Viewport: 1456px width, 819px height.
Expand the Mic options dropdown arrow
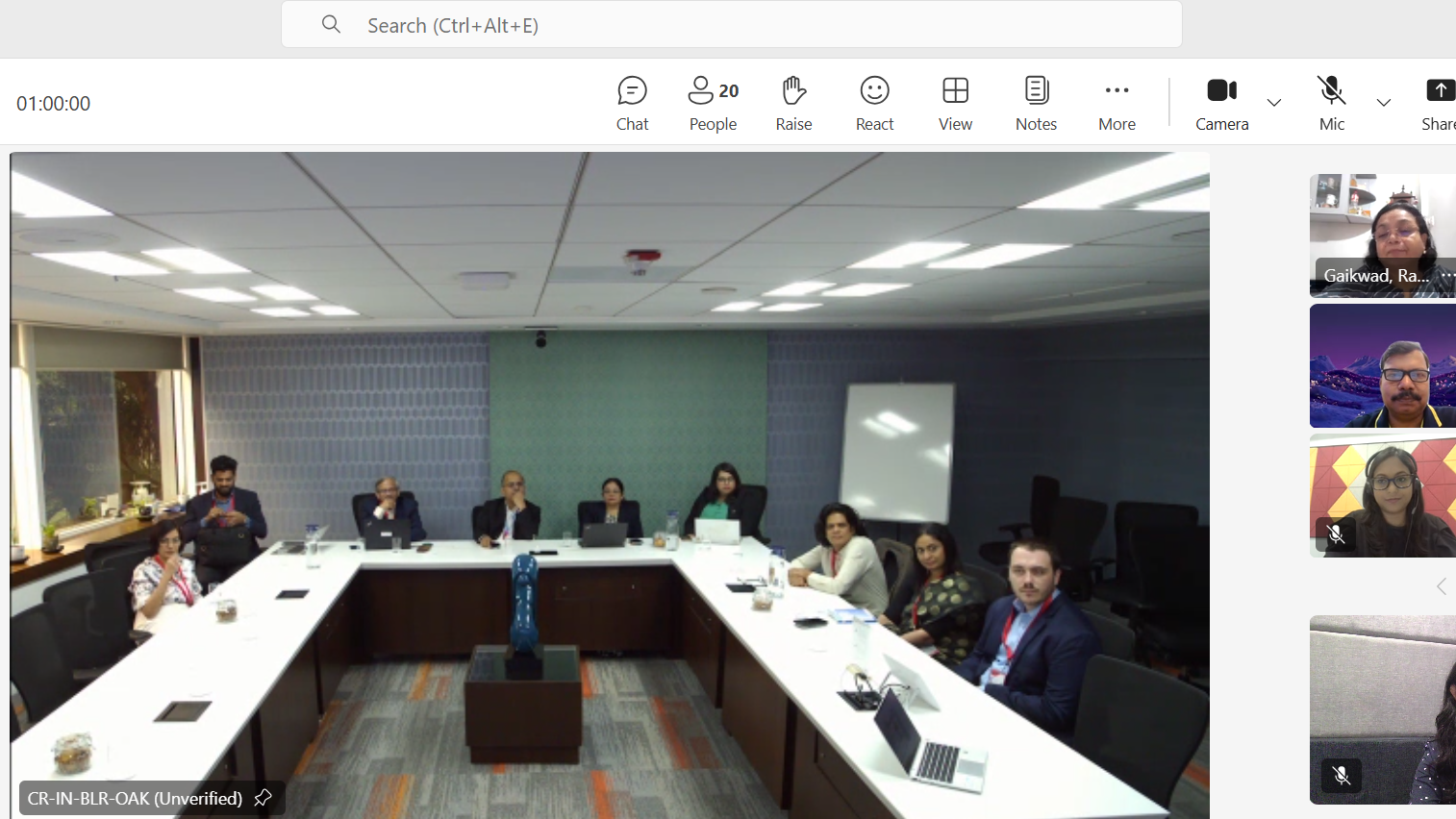pos(1384,103)
